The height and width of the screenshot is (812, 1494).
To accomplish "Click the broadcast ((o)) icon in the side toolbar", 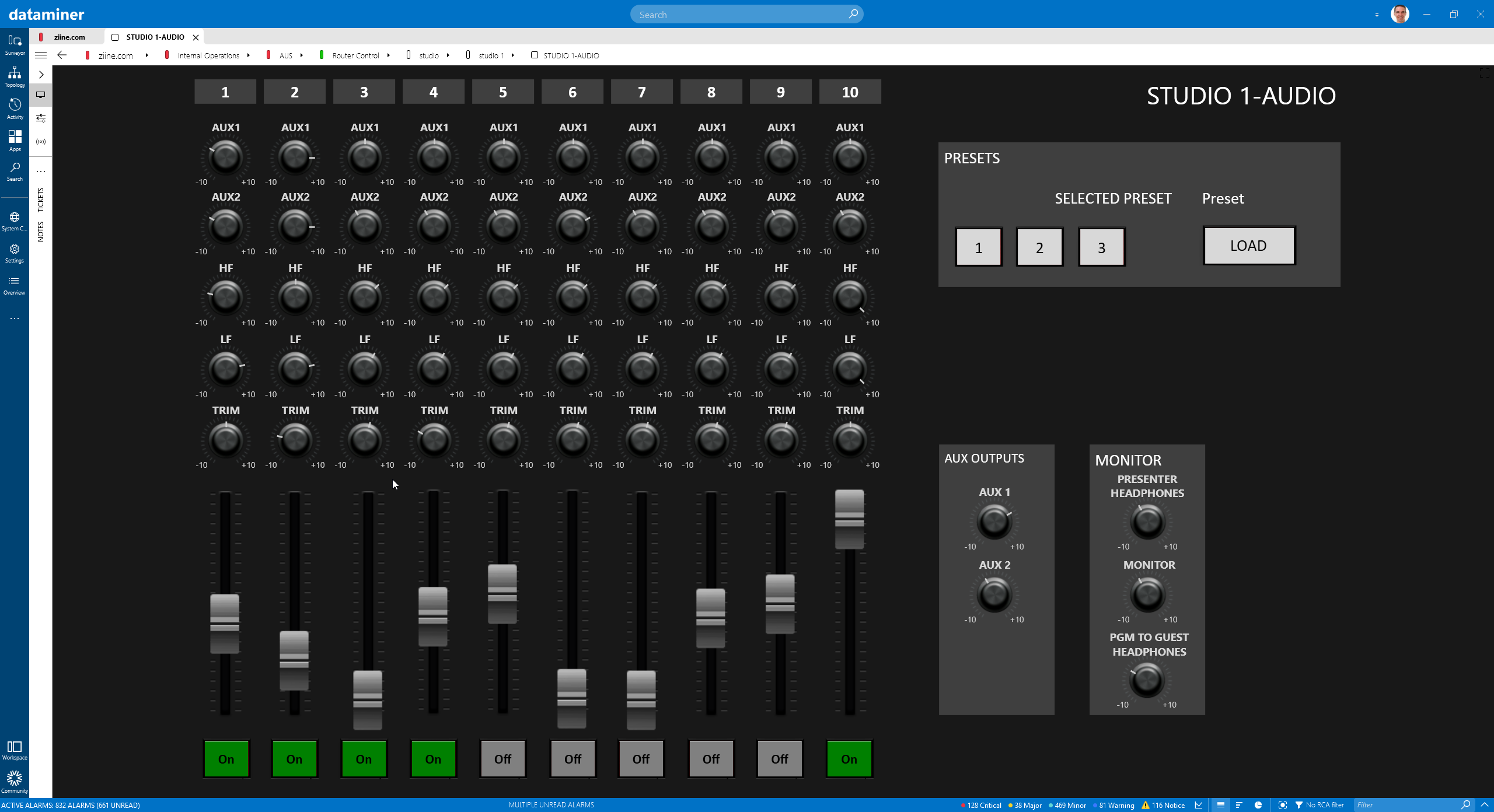I will (40, 141).
